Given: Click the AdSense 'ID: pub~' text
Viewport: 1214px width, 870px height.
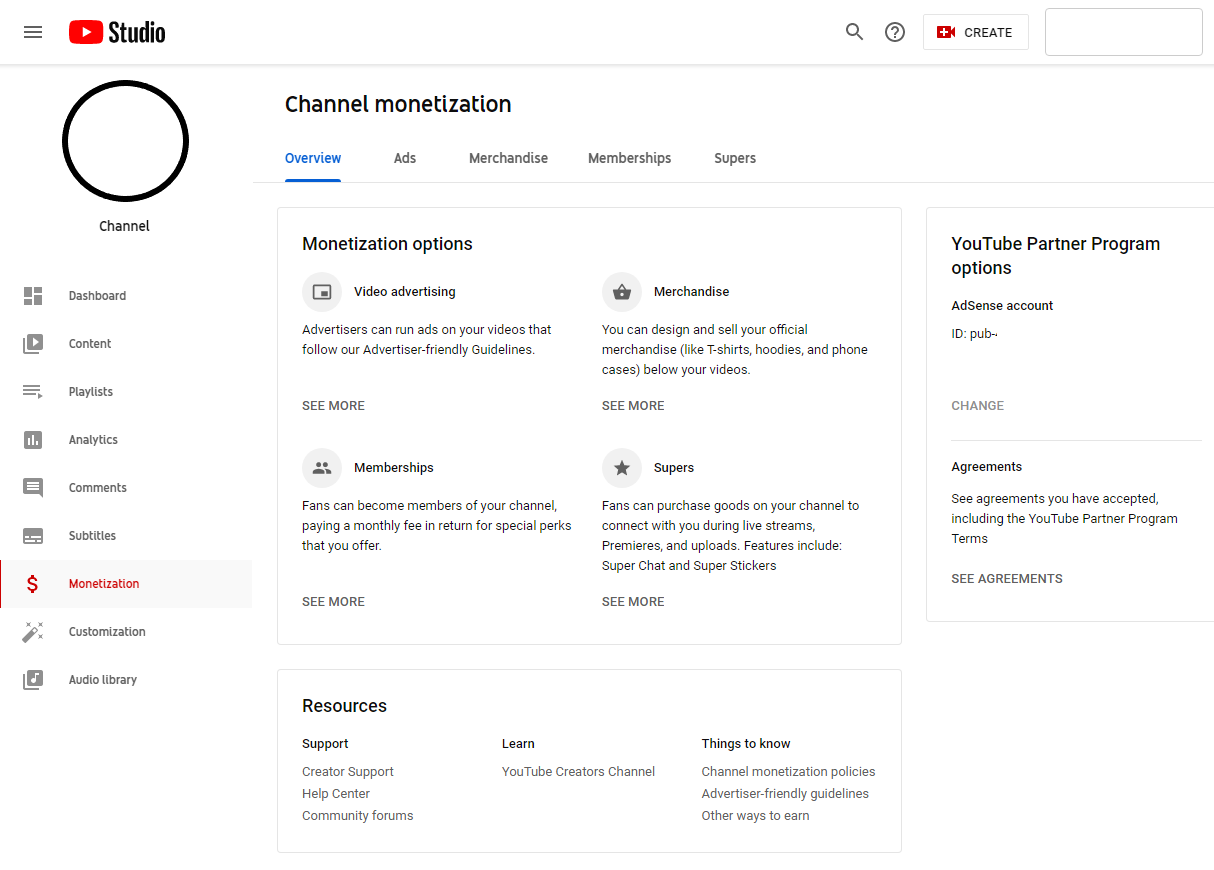Looking at the screenshot, I should pos(974,334).
